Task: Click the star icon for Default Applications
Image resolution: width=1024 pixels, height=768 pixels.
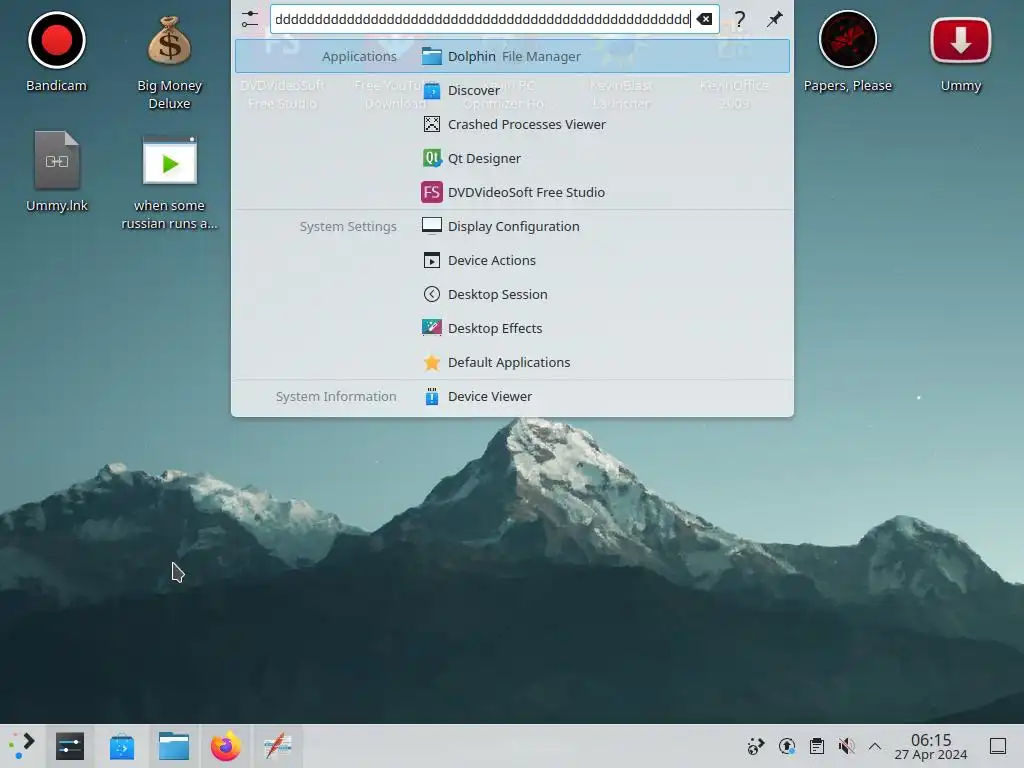Action: pyautogui.click(x=432, y=362)
